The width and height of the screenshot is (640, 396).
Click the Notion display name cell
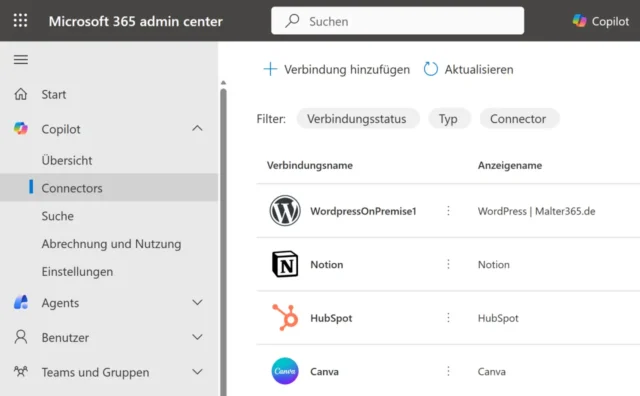pos(493,265)
